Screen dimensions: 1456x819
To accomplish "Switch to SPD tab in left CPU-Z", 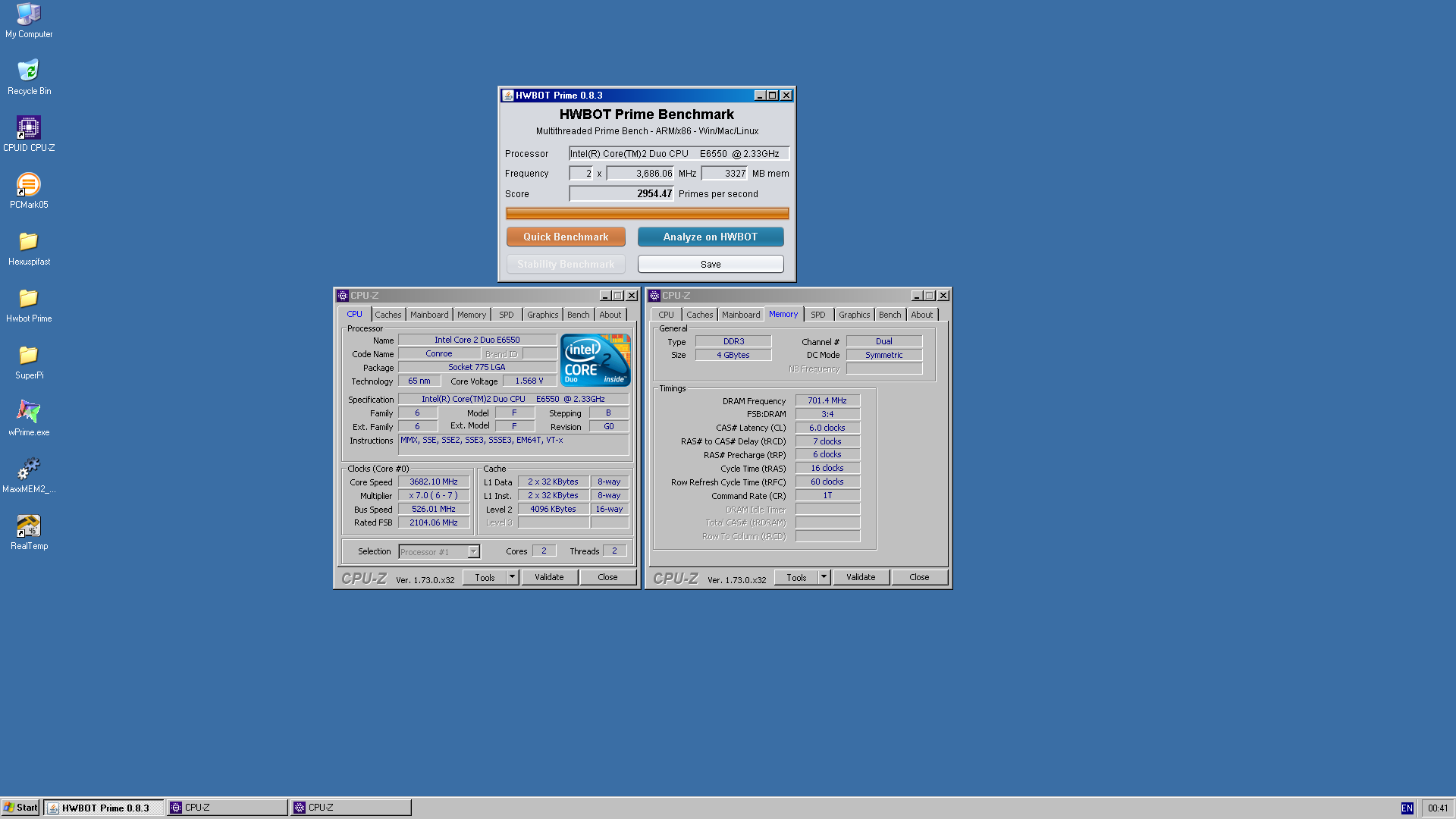I will click(x=507, y=315).
